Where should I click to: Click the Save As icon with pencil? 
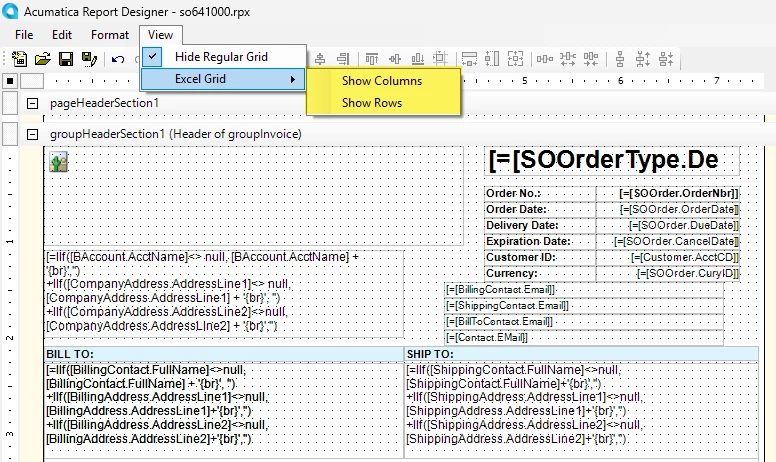(89, 59)
